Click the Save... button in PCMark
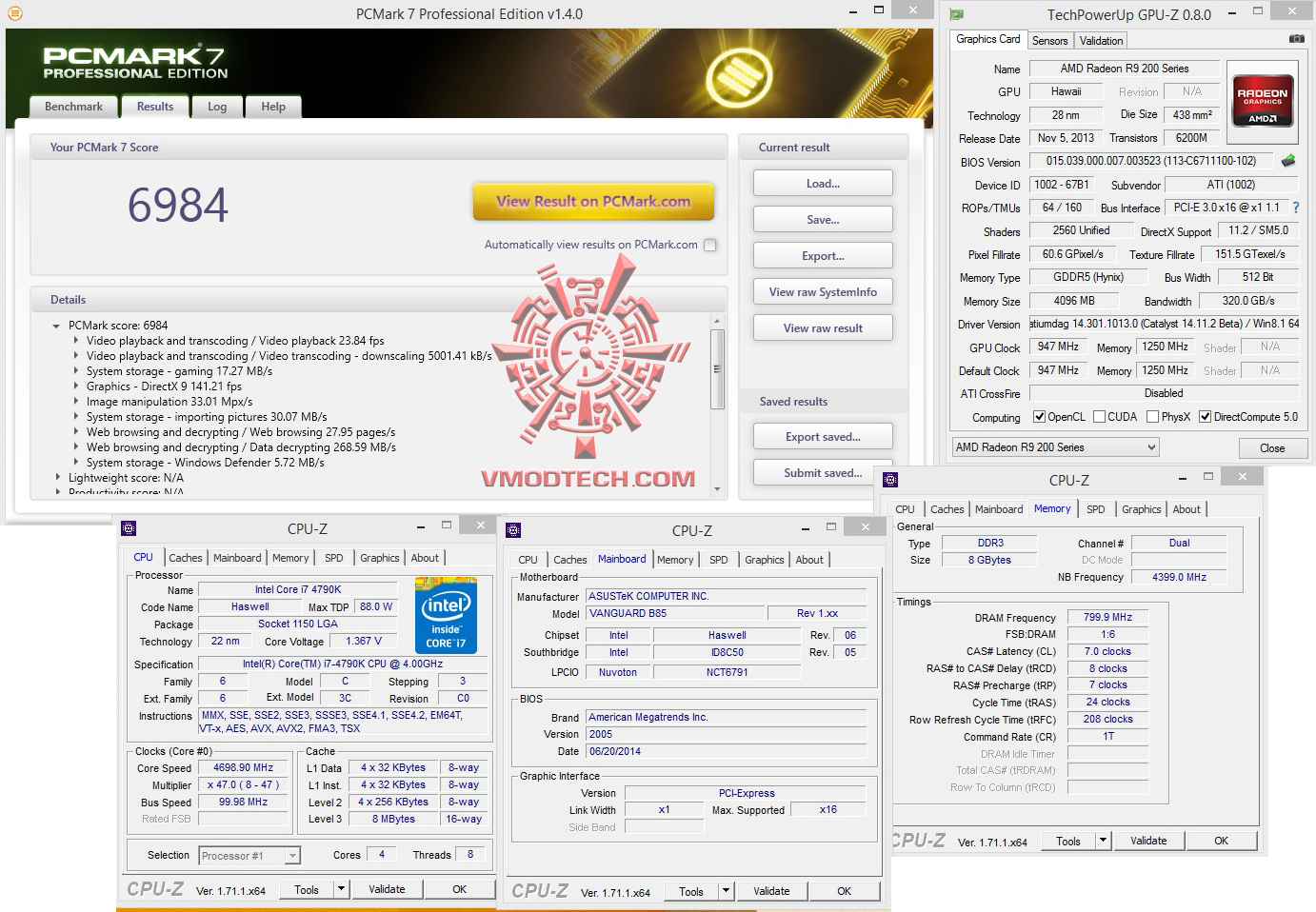The image size is (1316, 912). [823, 219]
